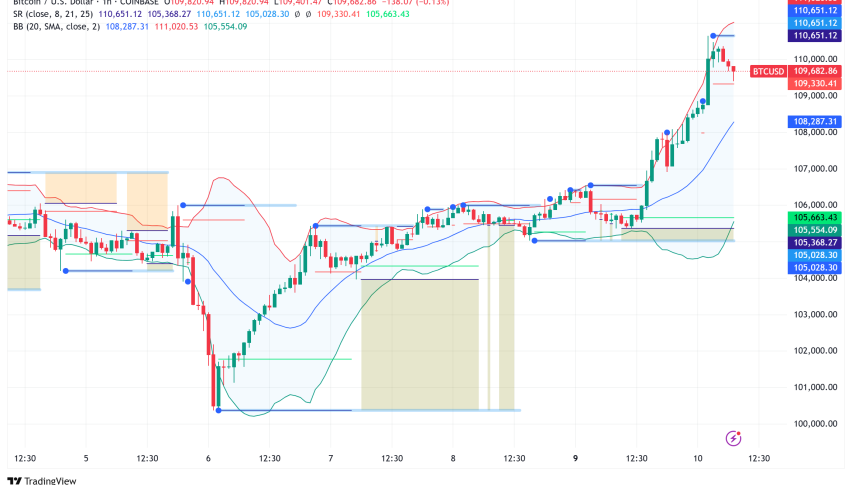Click the dark blue 105,368.27 axis label
The width and height of the screenshot is (852, 485).
pyautogui.click(x=815, y=243)
